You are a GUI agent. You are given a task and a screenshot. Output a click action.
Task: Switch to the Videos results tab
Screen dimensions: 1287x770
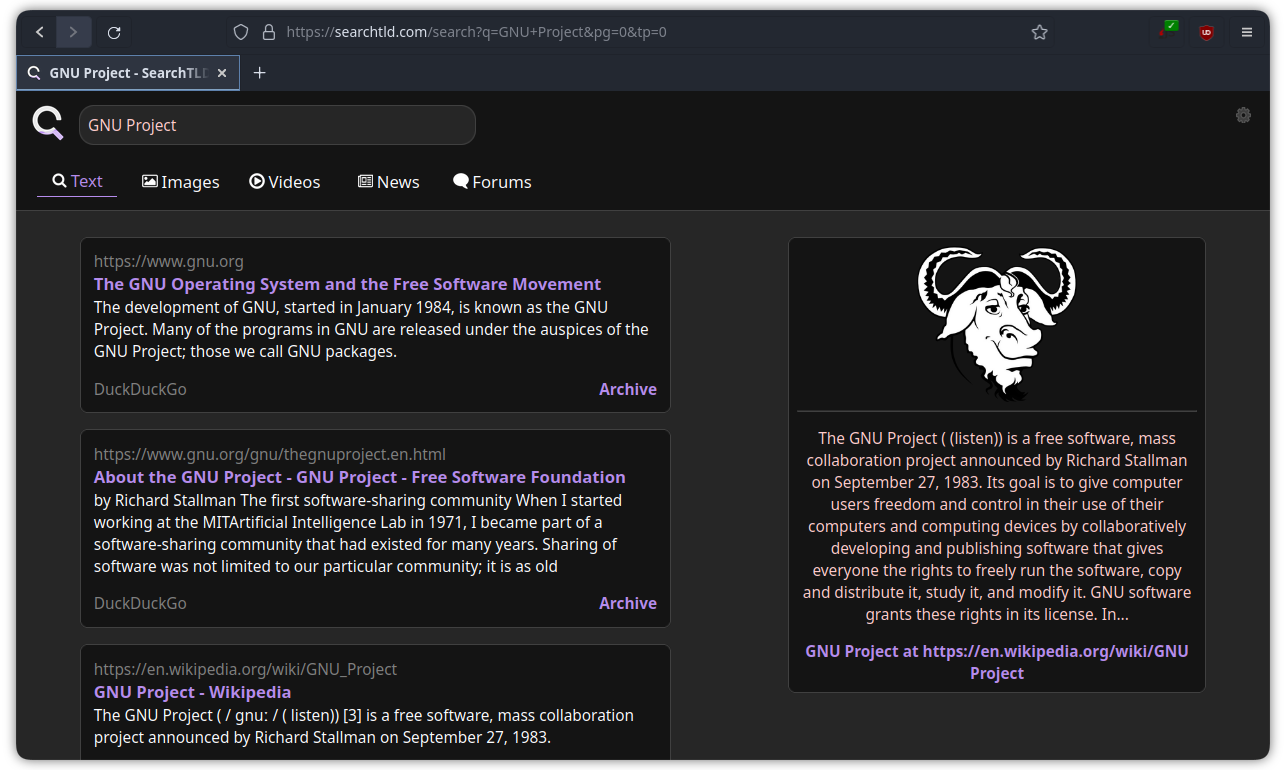coord(285,182)
